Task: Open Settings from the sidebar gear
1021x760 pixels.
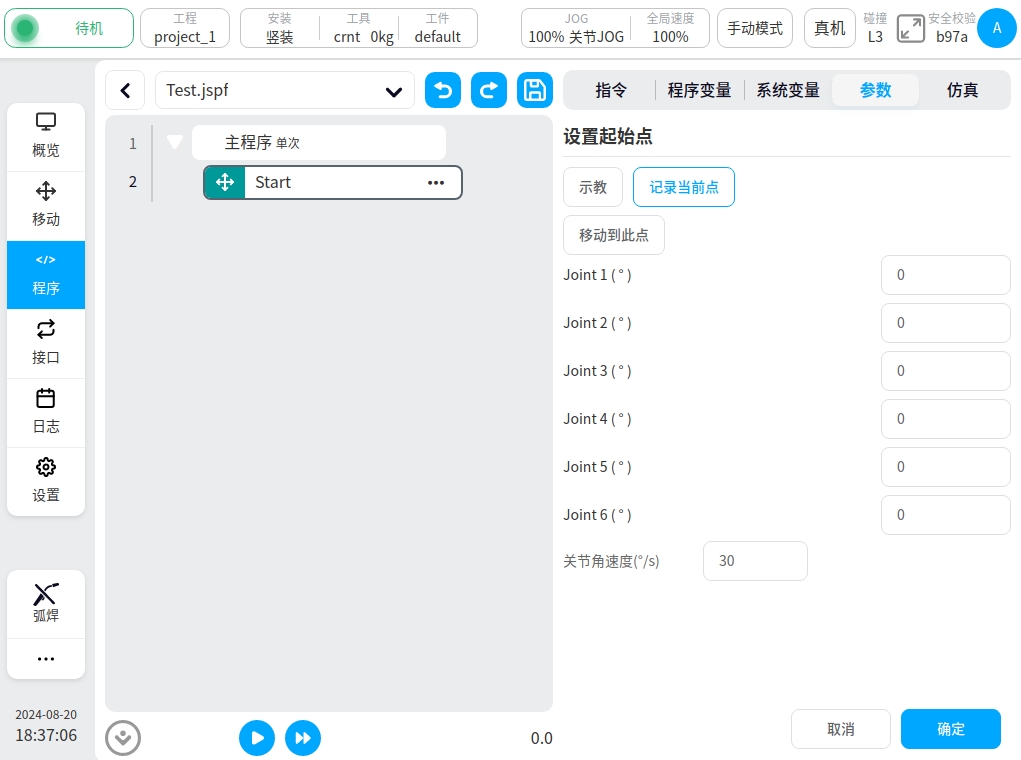Action: pyautogui.click(x=46, y=481)
